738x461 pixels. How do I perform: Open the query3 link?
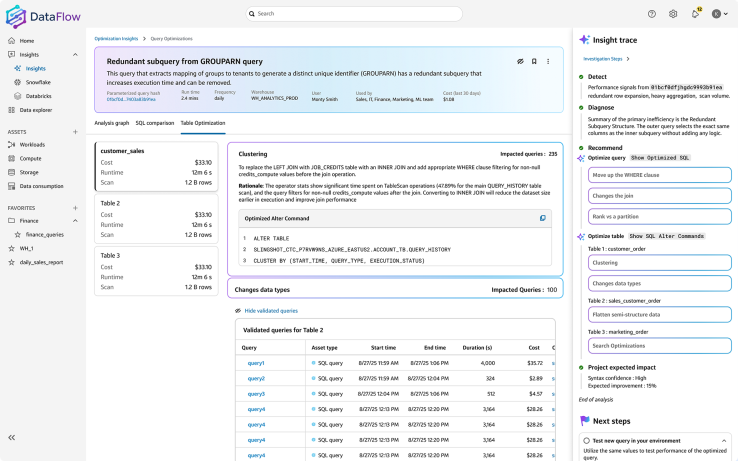256,394
